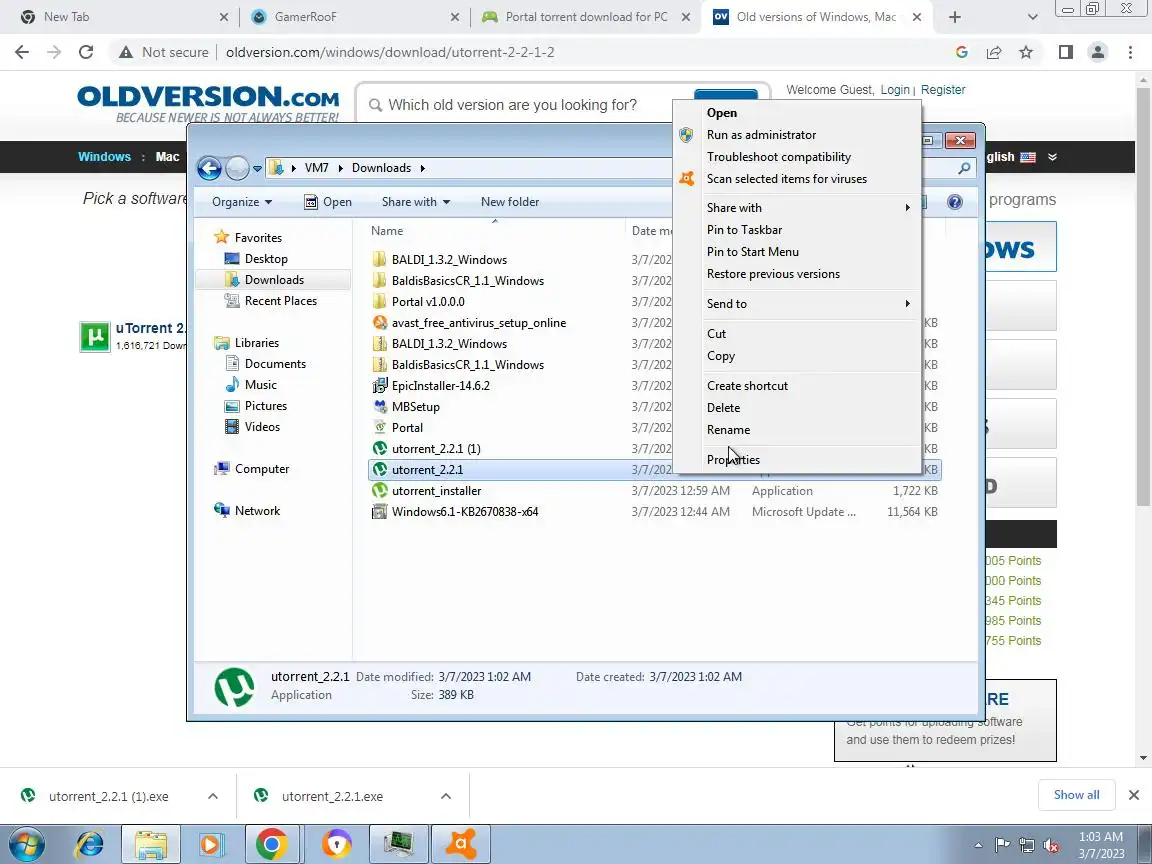Open Chrome's three-dot menu
Image resolution: width=1152 pixels, height=864 pixels.
click(x=1130, y=52)
